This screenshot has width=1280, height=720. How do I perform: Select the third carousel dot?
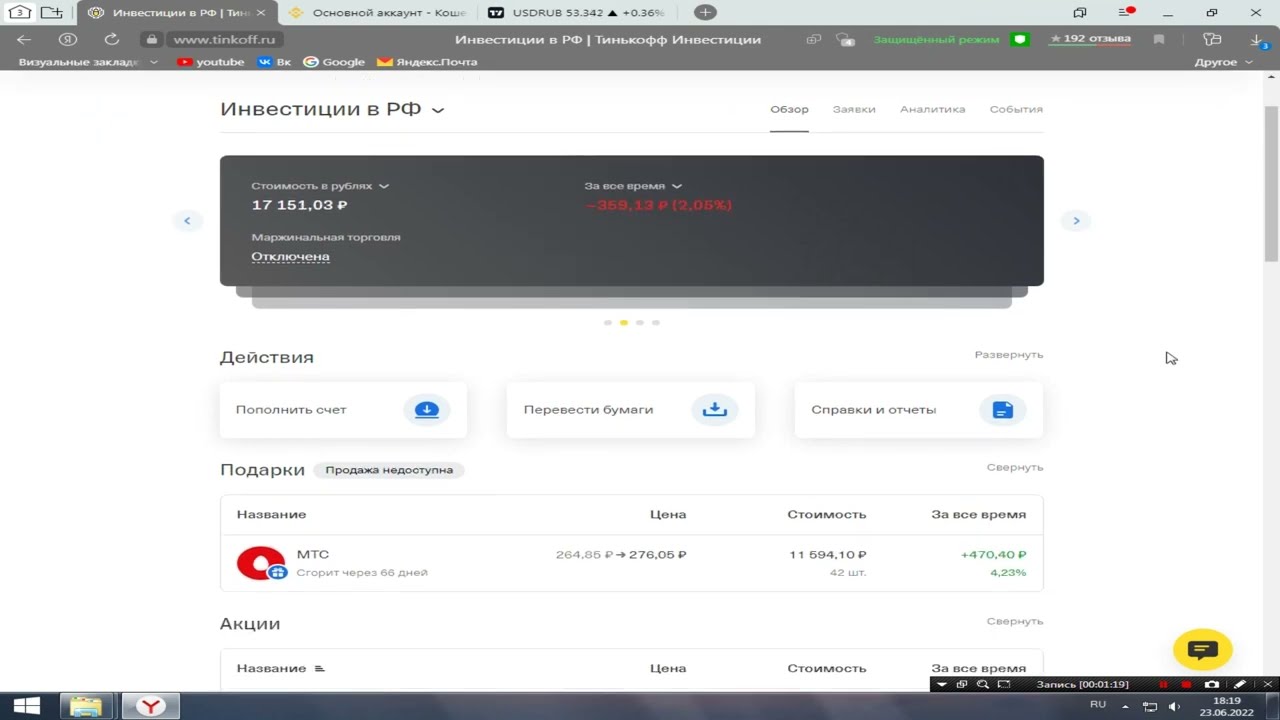(640, 323)
